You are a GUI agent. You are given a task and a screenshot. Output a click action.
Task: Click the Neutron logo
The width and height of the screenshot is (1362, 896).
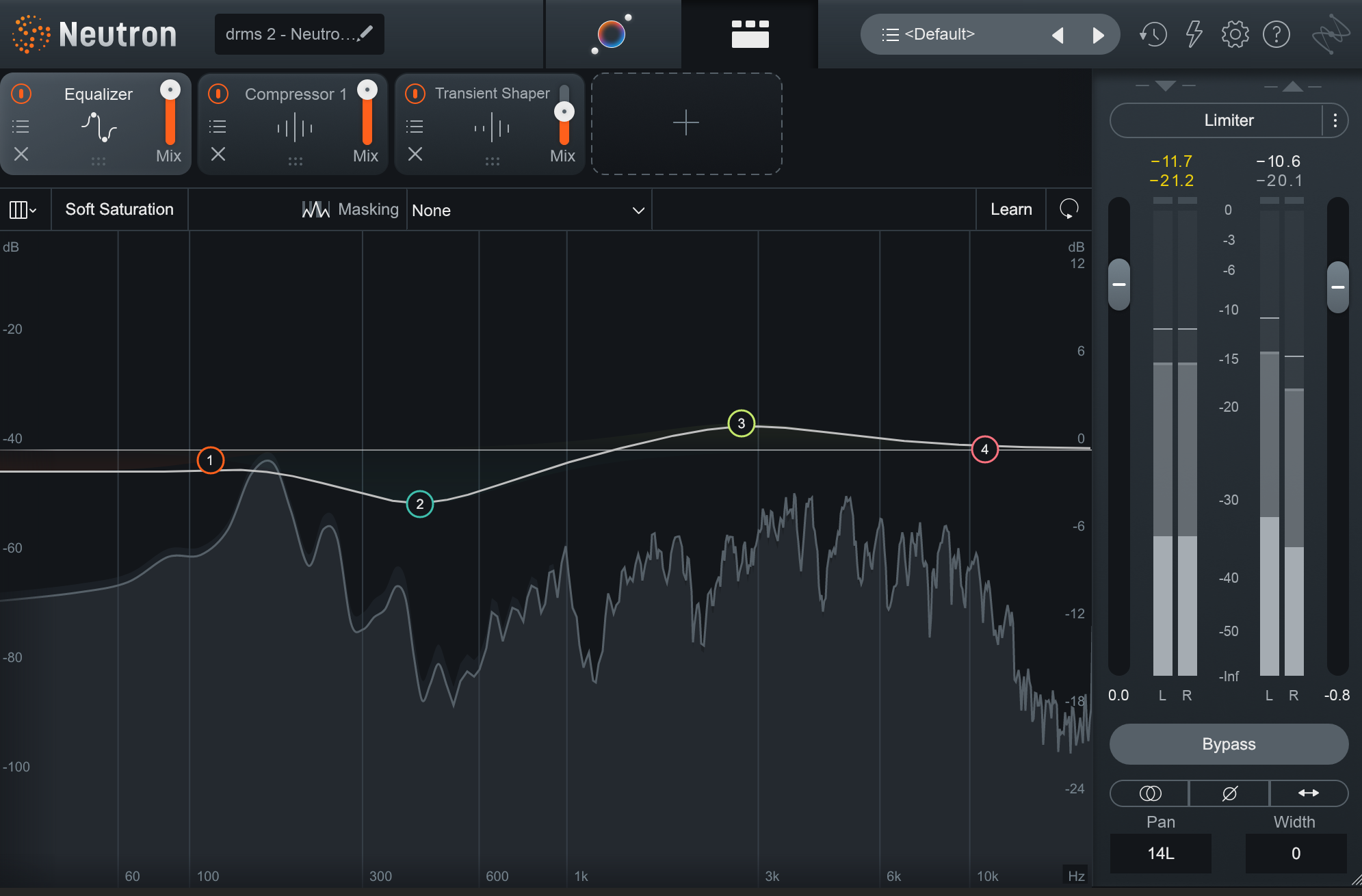click(x=94, y=34)
